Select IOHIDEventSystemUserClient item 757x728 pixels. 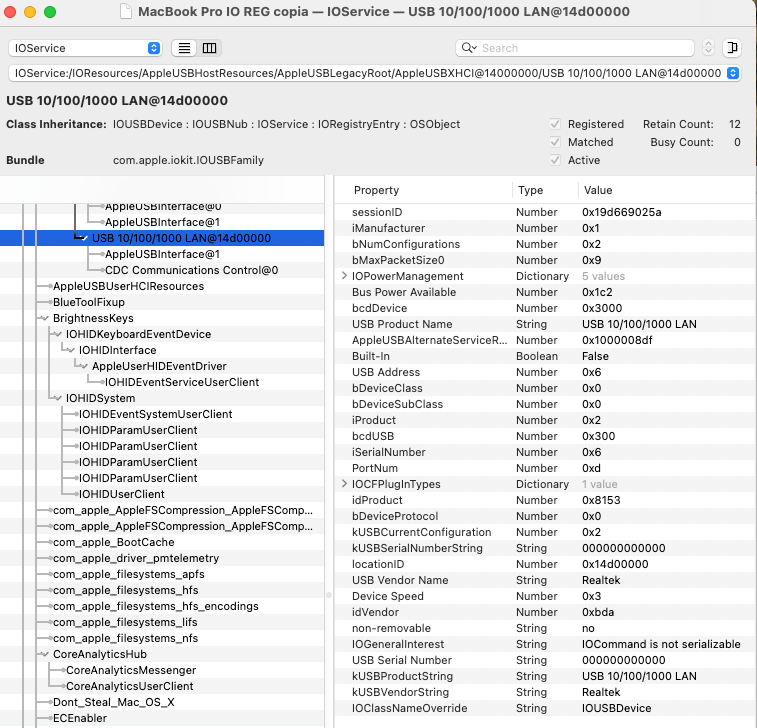(155, 414)
